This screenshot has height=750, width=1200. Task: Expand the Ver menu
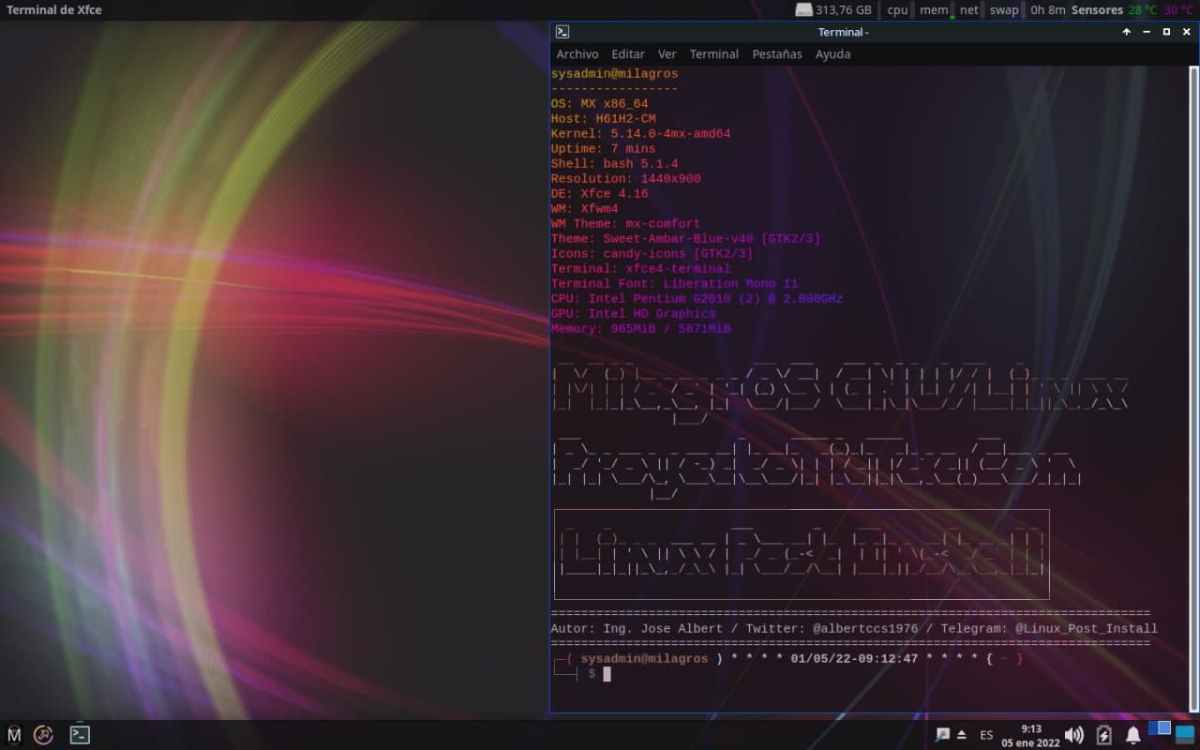pyautogui.click(x=667, y=54)
